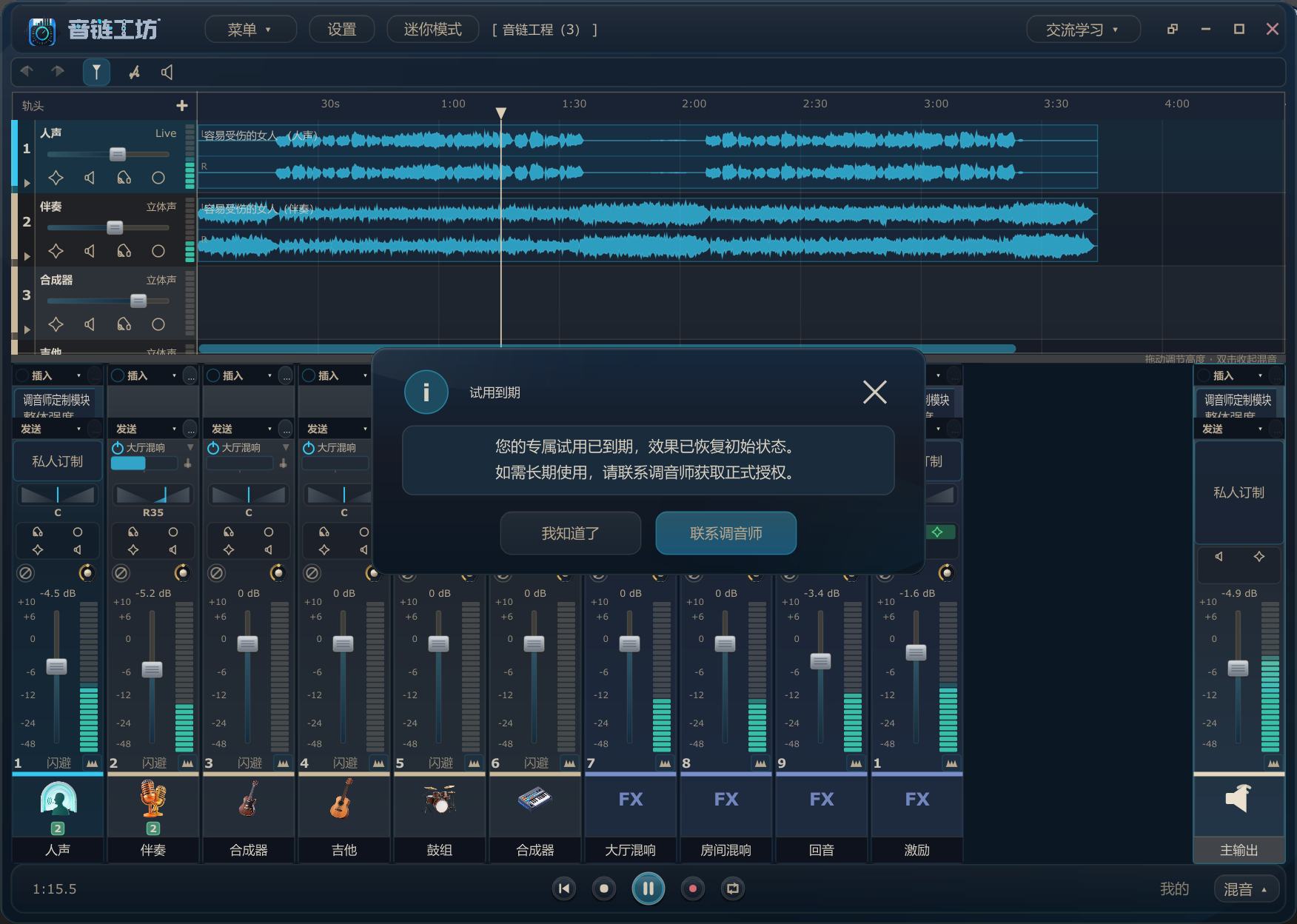Close the 试用到期 dialog with X
Image resolution: width=1297 pixels, height=924 pixels.
coord(875,392)
